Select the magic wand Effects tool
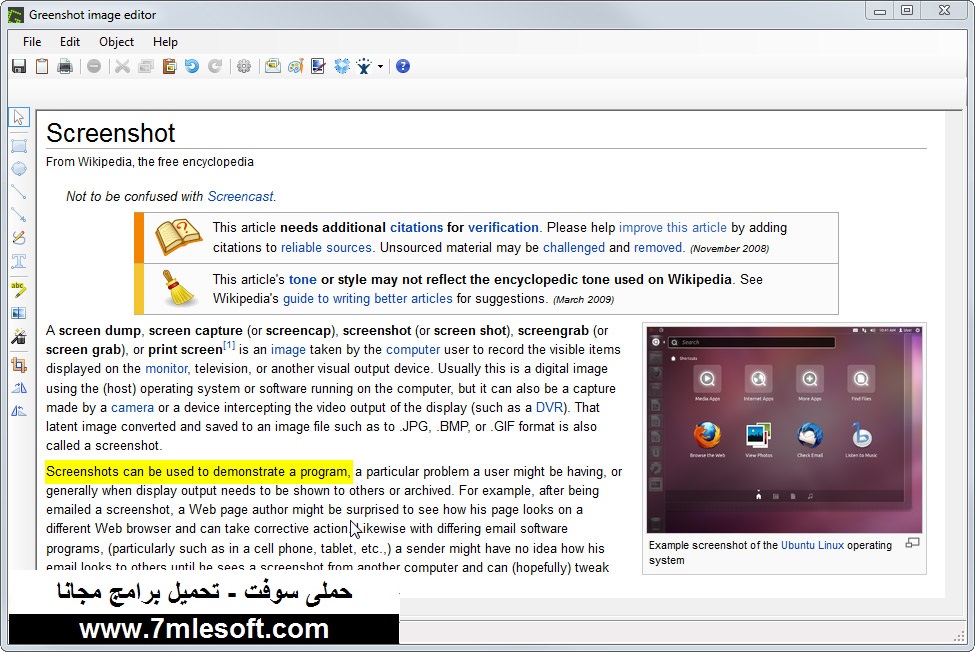 (19, 336)
